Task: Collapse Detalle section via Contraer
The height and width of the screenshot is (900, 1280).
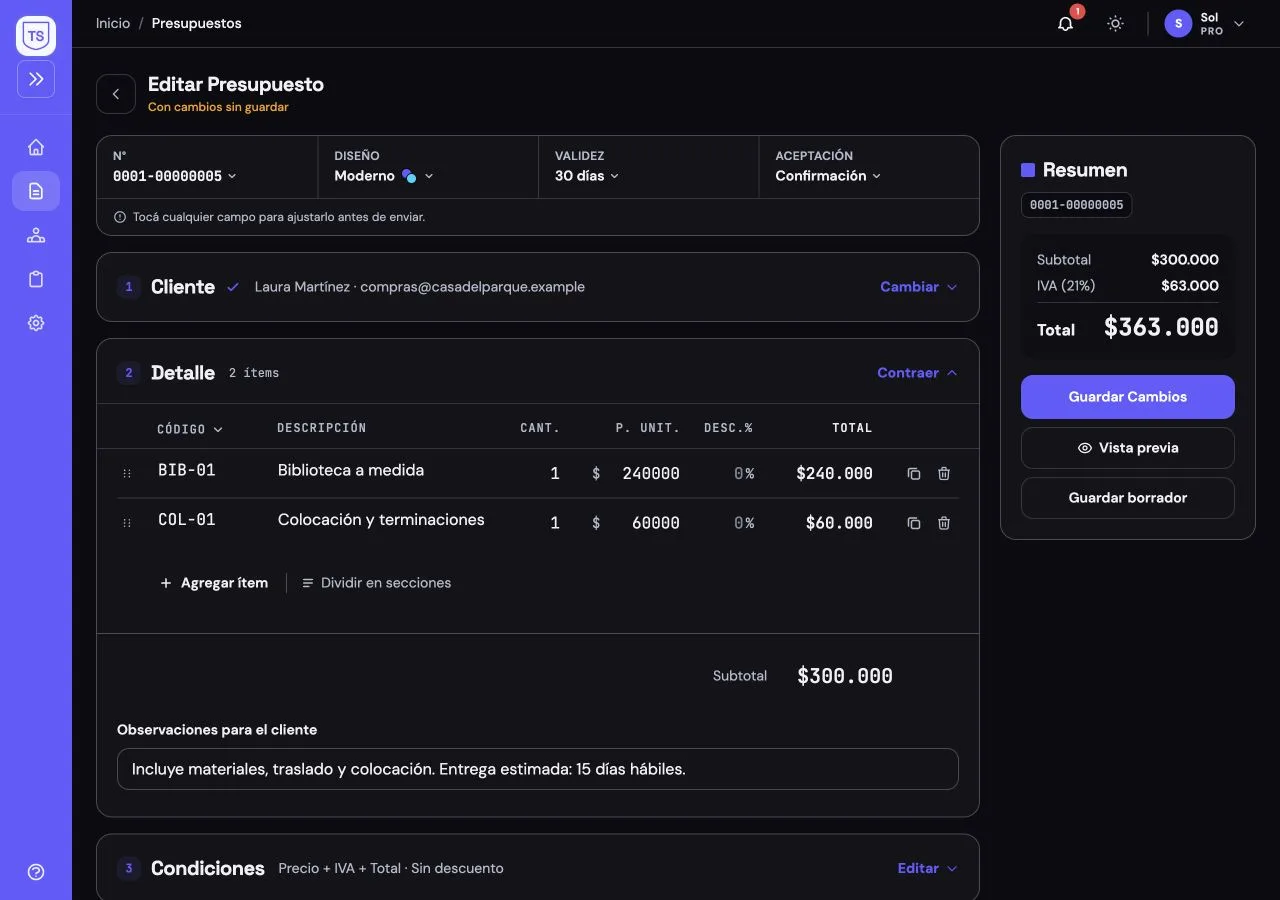Action: (917, 373)
